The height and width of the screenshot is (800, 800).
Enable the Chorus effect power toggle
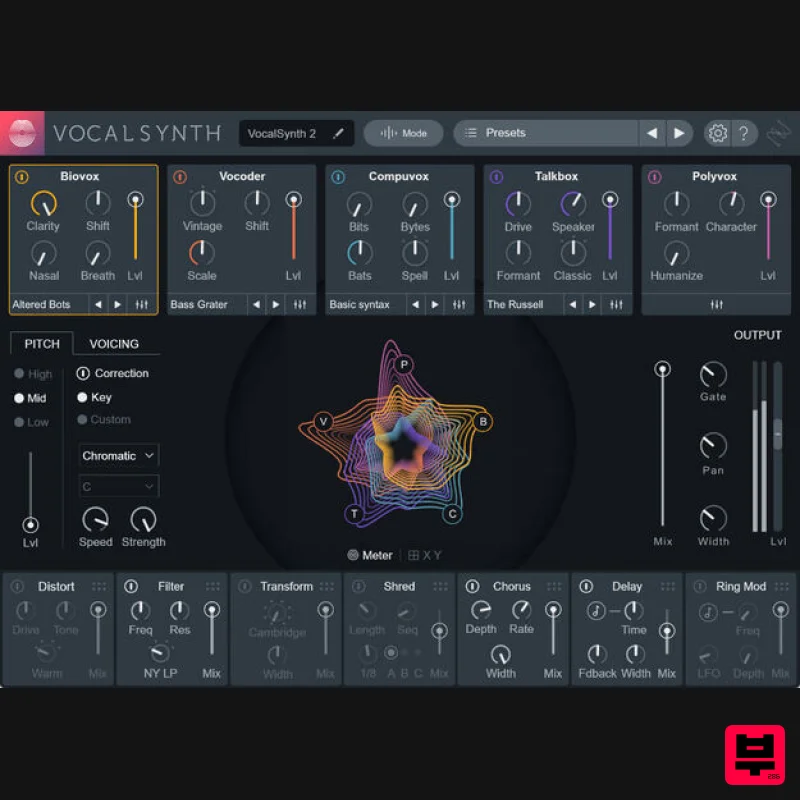coord(473,586)
